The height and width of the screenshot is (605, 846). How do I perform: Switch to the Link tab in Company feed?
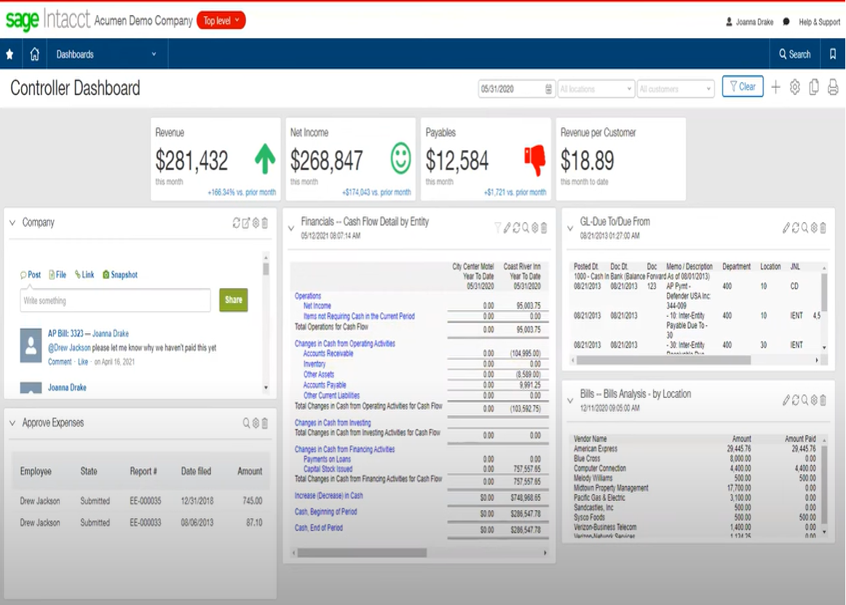pos(85,275)
